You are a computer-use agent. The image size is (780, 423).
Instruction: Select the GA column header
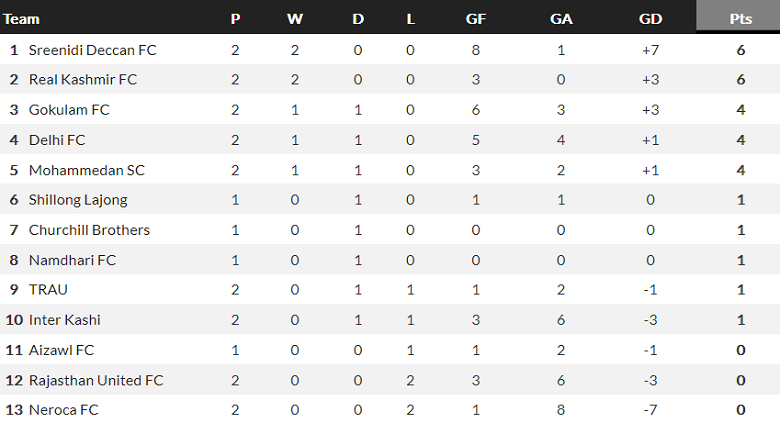(561, 17)
